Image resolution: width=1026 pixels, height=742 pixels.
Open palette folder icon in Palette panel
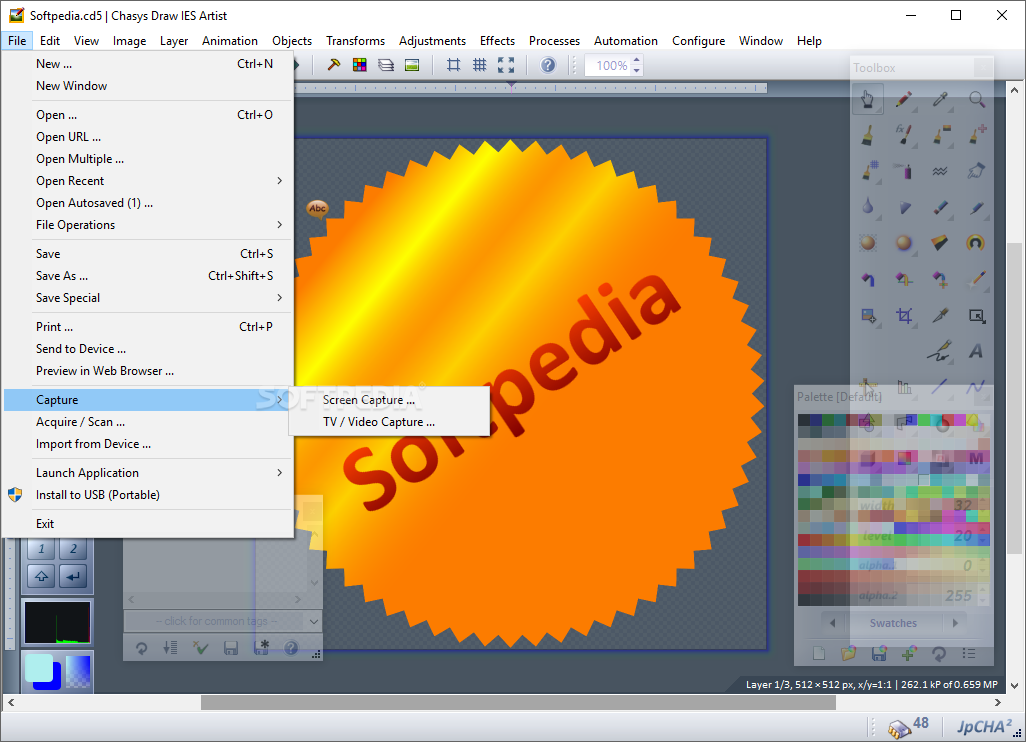(849, 653)
